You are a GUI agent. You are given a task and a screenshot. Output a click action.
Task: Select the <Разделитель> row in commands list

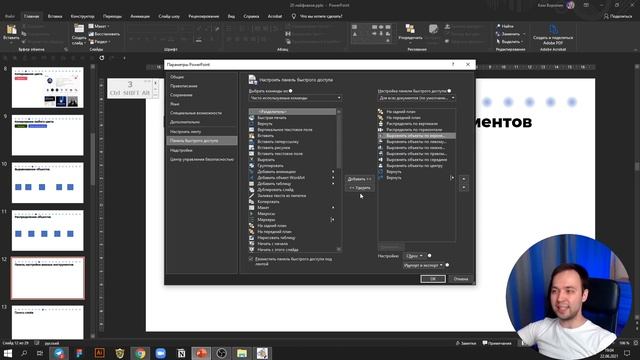tap(293, 111)
